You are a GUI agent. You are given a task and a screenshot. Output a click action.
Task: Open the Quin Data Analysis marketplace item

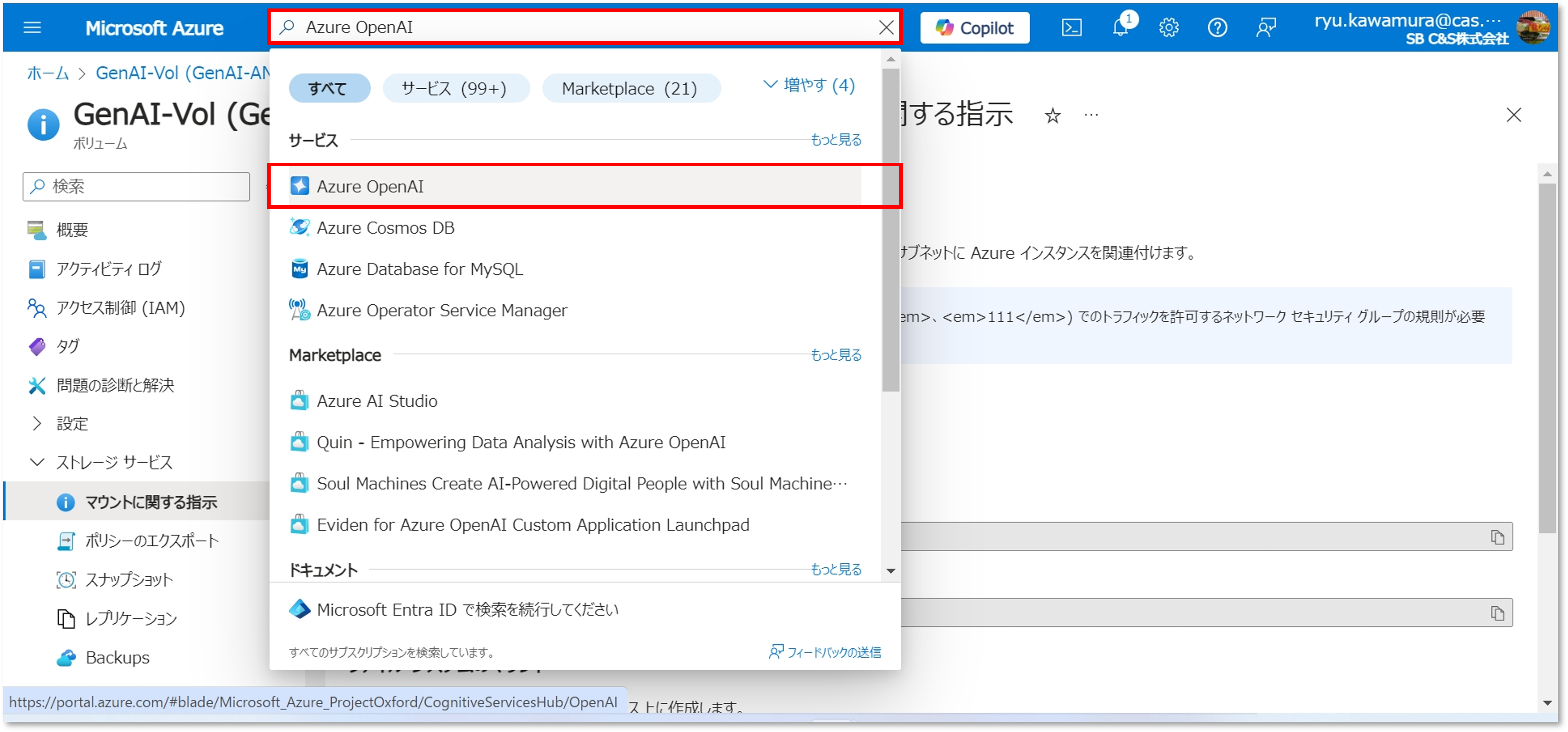(x=574, y=442)
